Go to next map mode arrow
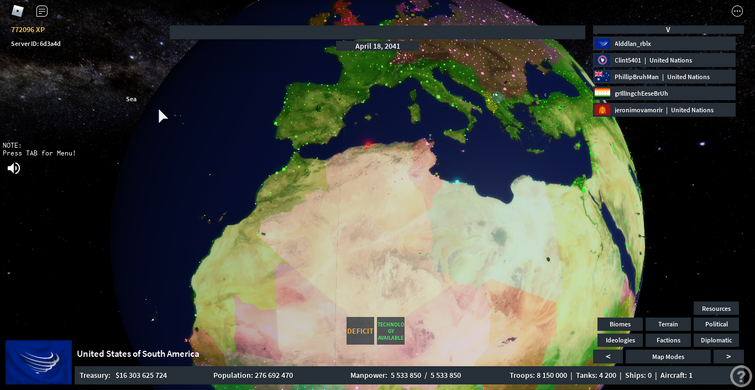The image size is (755, 390). pos(728,357)
